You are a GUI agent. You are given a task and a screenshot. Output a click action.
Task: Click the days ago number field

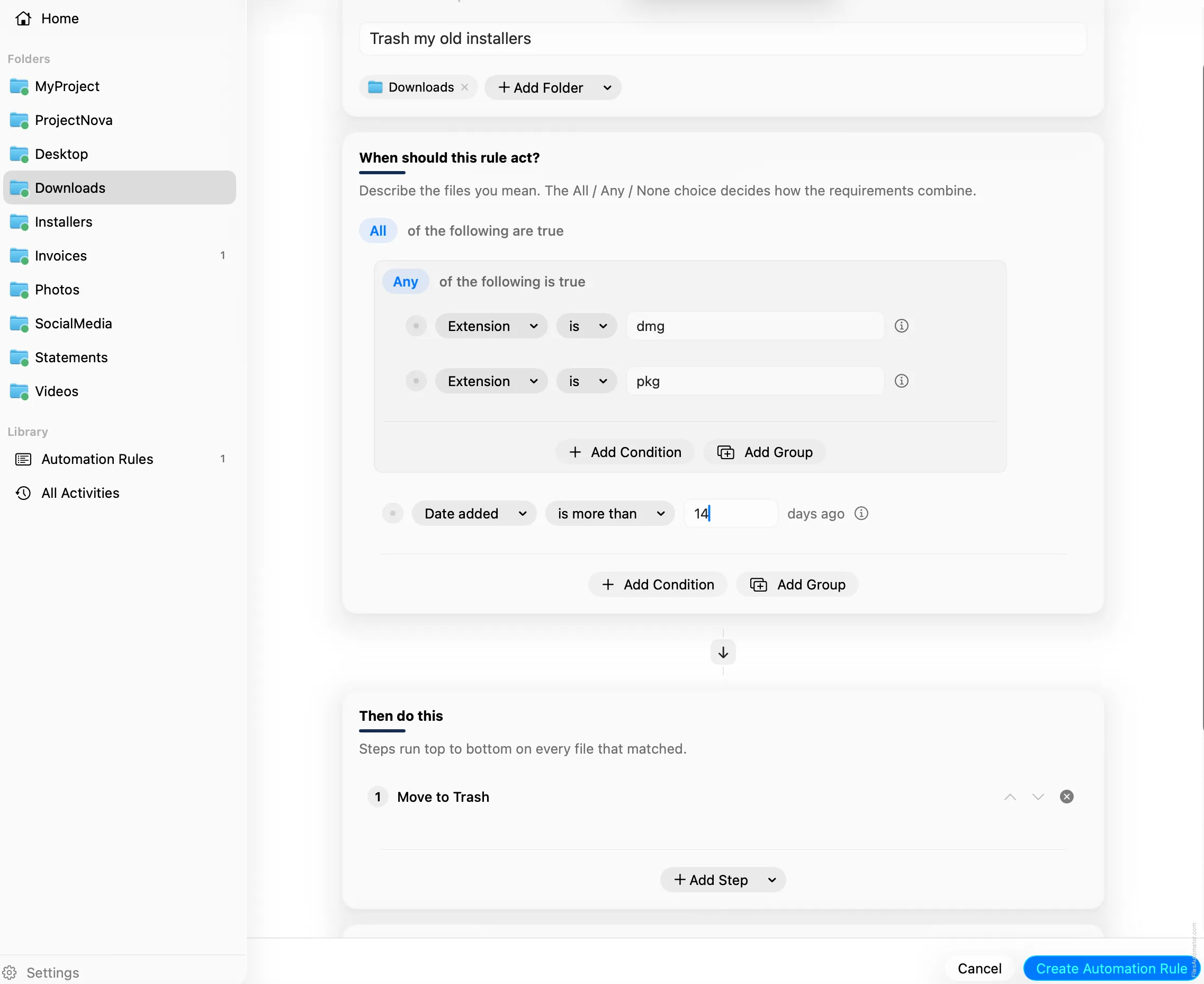point(731,514)
